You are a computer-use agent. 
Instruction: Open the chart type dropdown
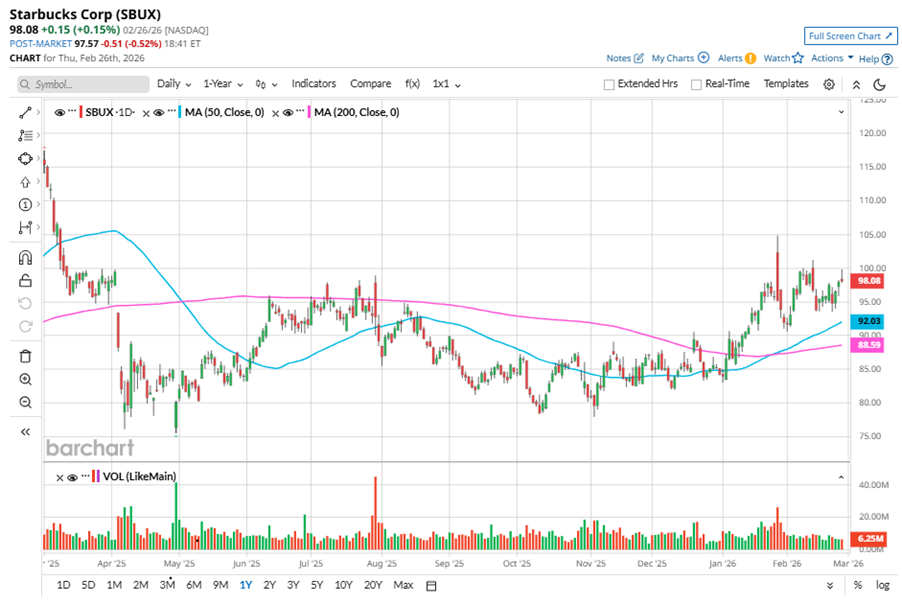(266, 85)
